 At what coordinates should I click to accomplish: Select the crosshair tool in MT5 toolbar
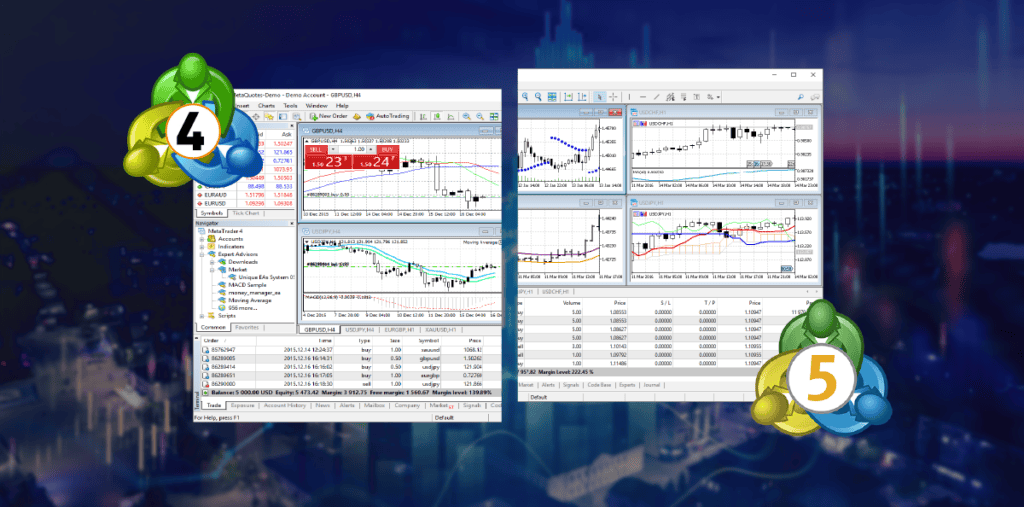[614, 96]
